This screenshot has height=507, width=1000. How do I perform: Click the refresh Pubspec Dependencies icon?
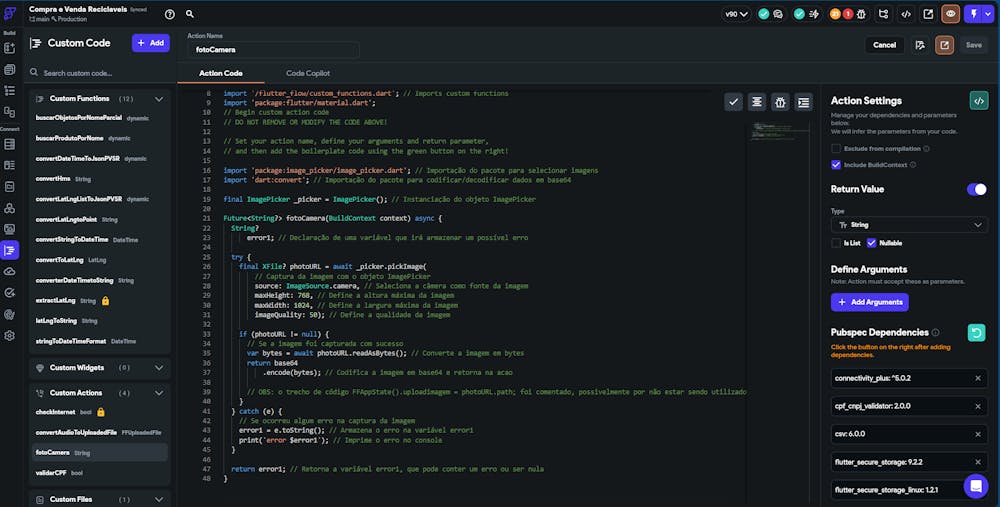[977, 332]
